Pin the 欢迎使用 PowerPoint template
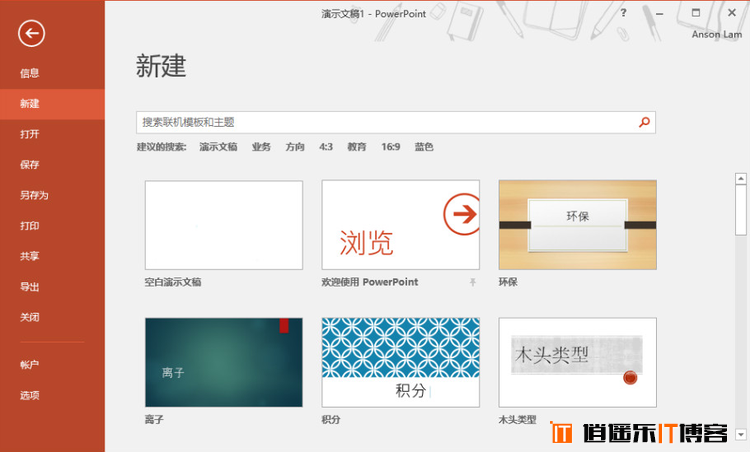This screenshot has height=452, width=750. [473, 282]
